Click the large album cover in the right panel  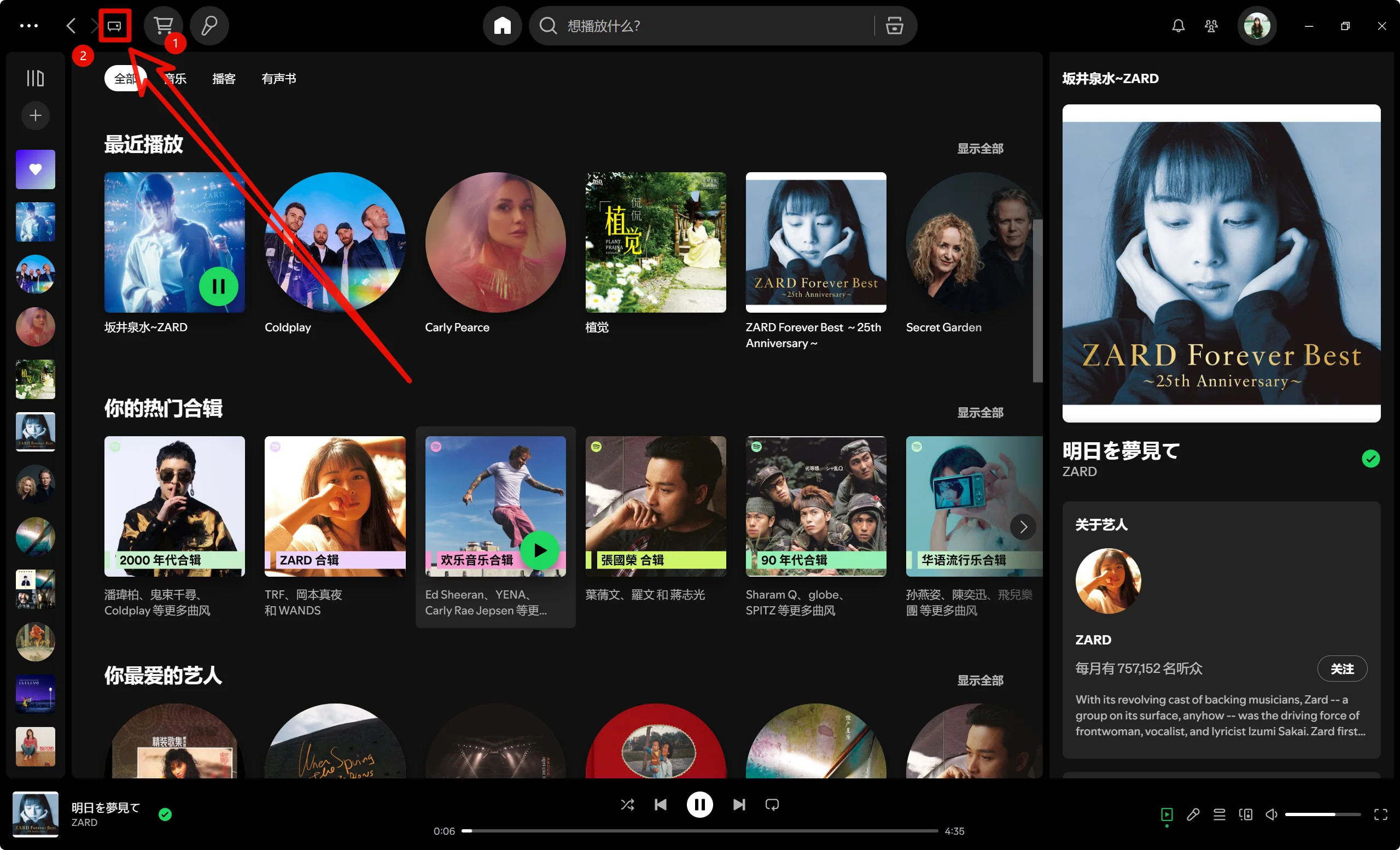(x=1222, y=263)
